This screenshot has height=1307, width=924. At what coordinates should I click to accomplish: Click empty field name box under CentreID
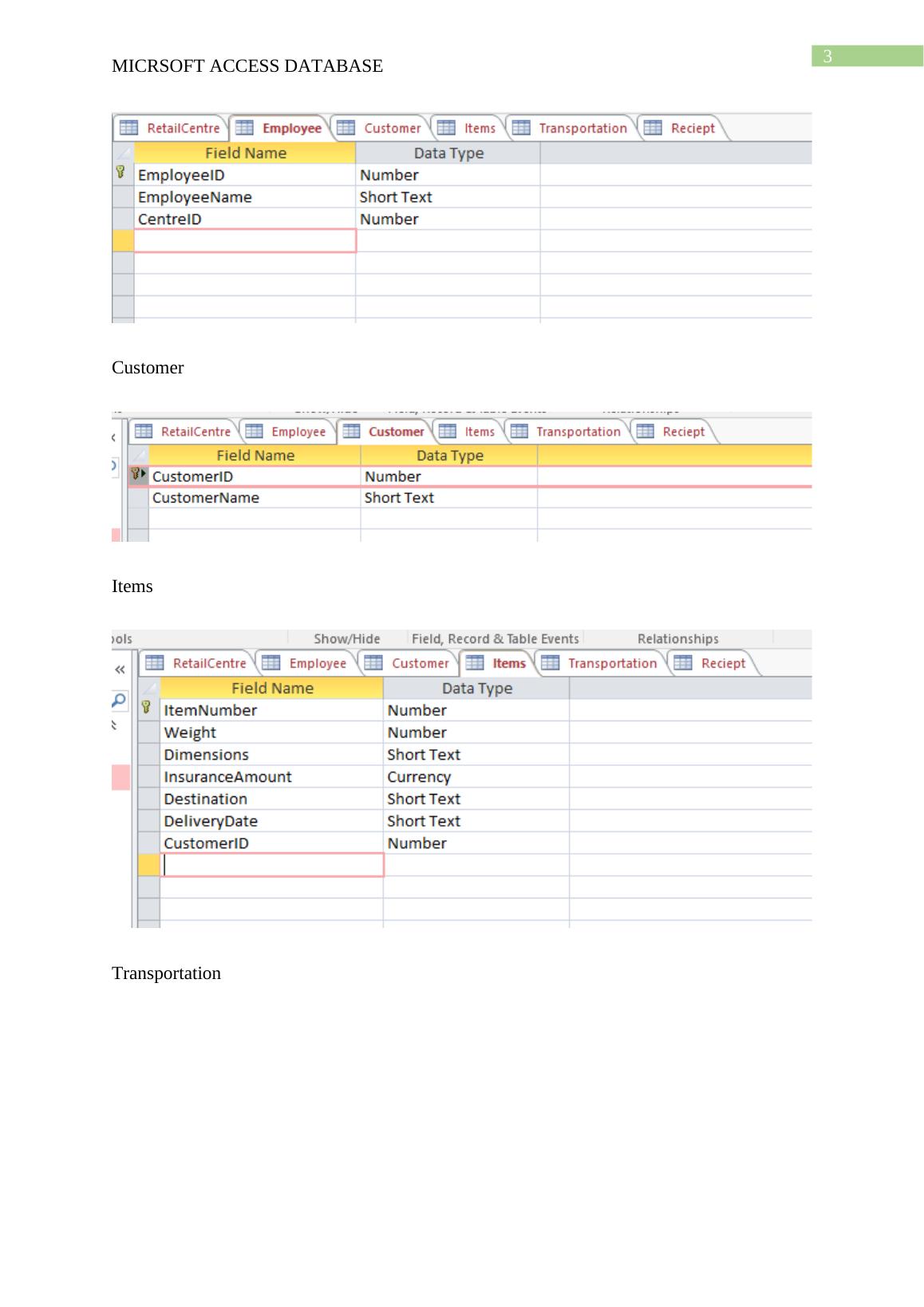pyautogui.click(x=245, y=241)
